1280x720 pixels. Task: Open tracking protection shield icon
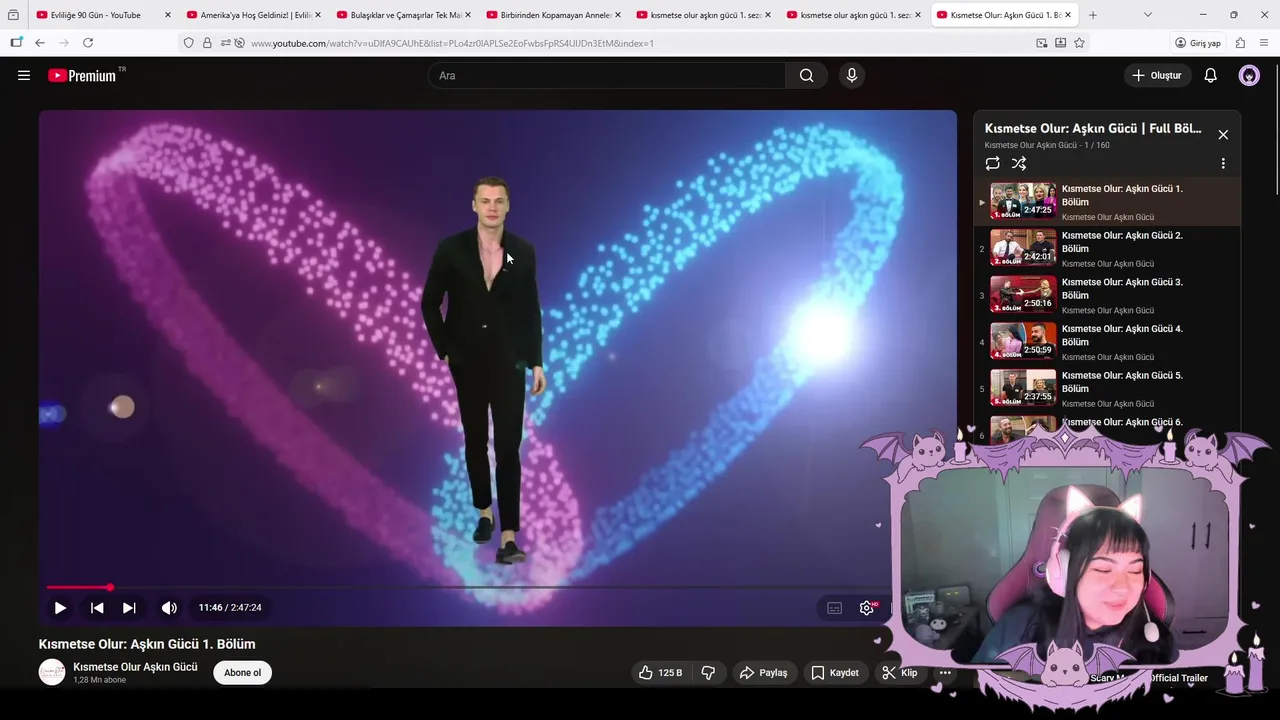click(188, 43)
